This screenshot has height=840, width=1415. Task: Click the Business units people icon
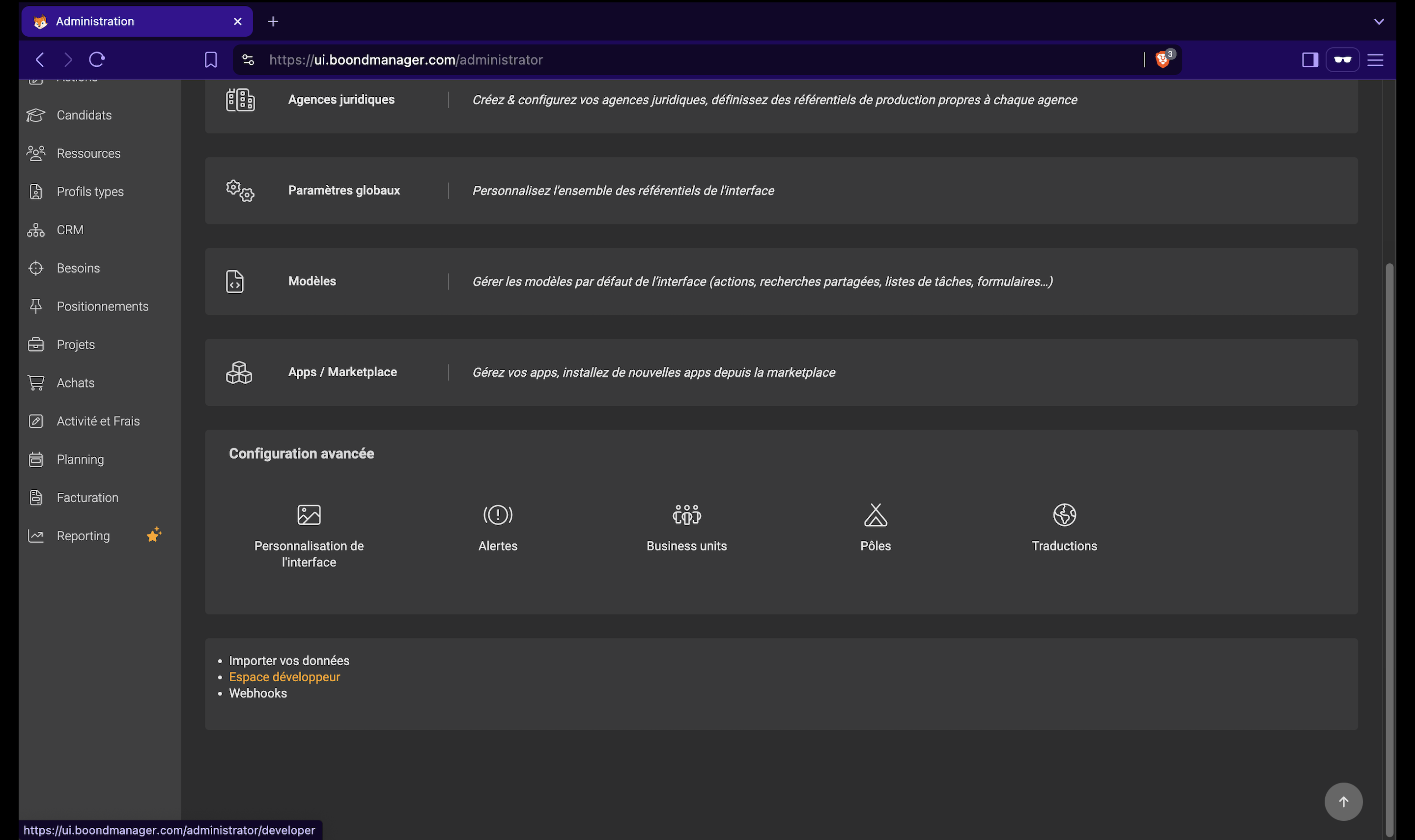coord(686,514)
